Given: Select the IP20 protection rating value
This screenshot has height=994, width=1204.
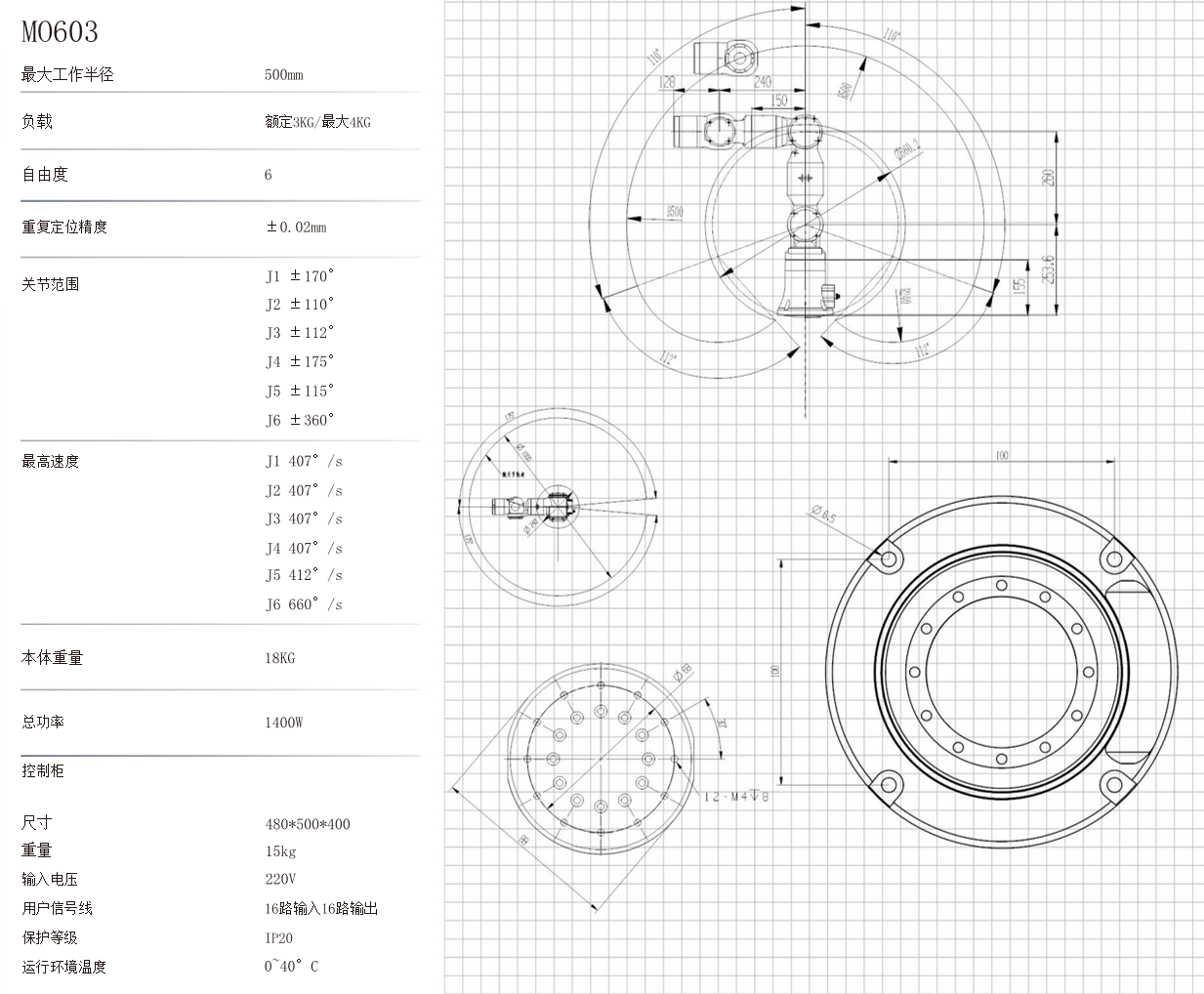Looking at the screenshot, I should coord(278,937).
